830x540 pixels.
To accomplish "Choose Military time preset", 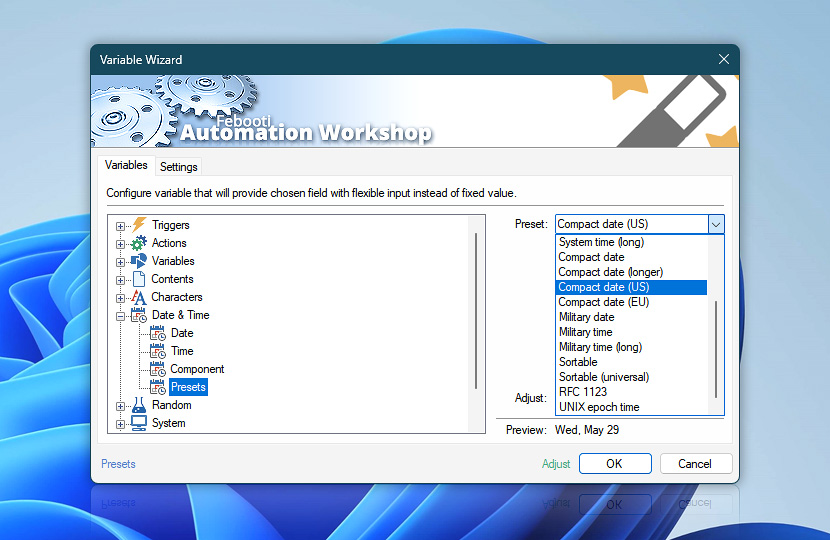I will coord(632,332).
